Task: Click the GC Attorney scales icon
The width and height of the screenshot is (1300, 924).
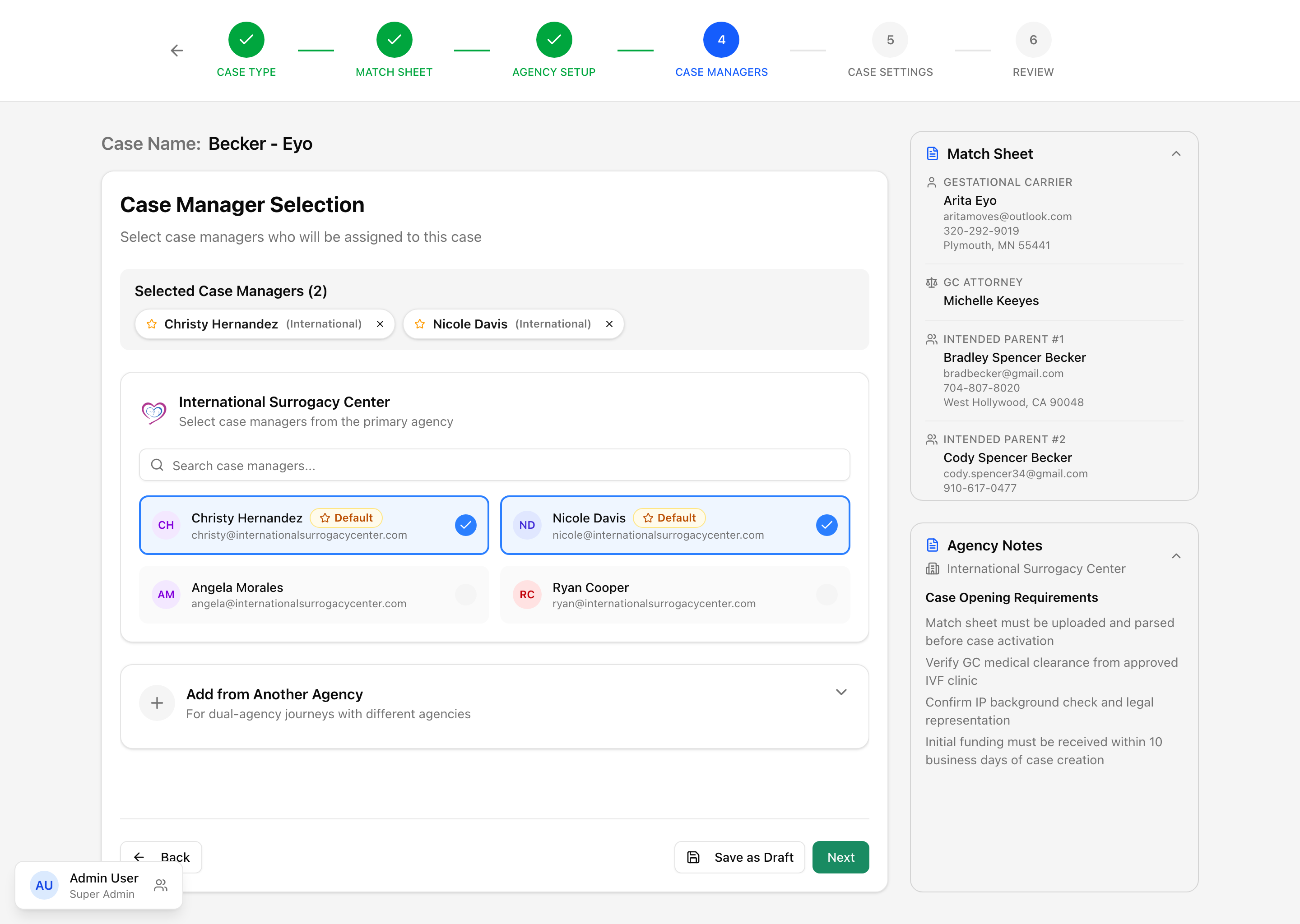Action: [x=931, y=282]
